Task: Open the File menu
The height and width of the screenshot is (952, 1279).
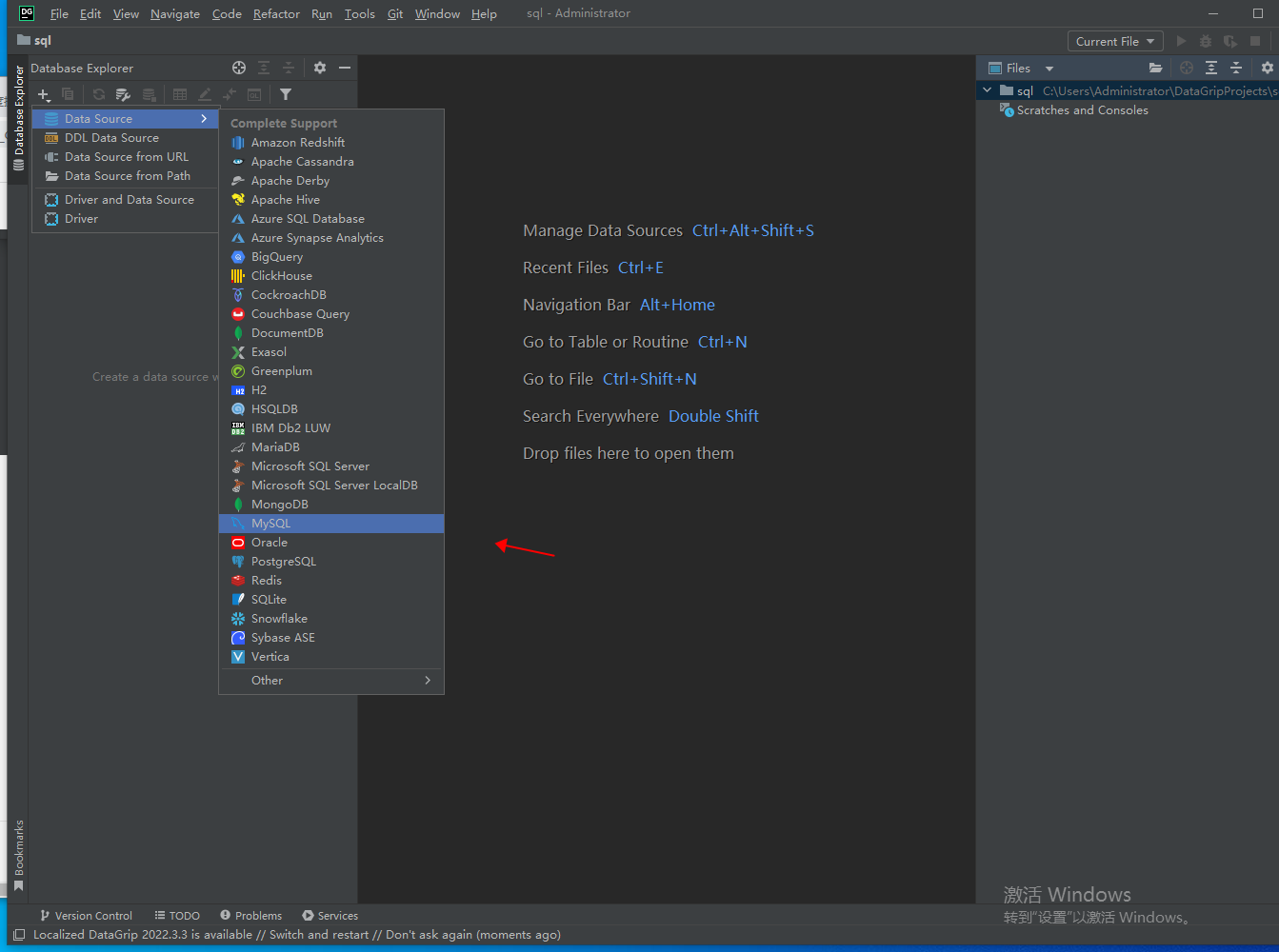Action: click(59, 13)
